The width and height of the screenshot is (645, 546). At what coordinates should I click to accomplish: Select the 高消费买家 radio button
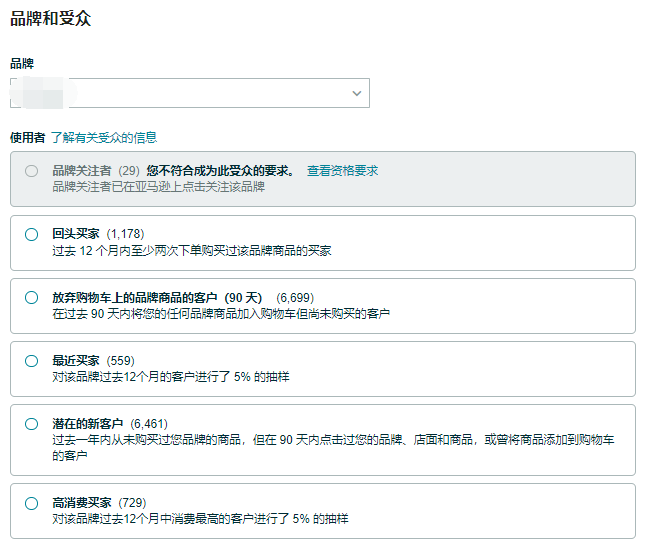coord(31,502)
